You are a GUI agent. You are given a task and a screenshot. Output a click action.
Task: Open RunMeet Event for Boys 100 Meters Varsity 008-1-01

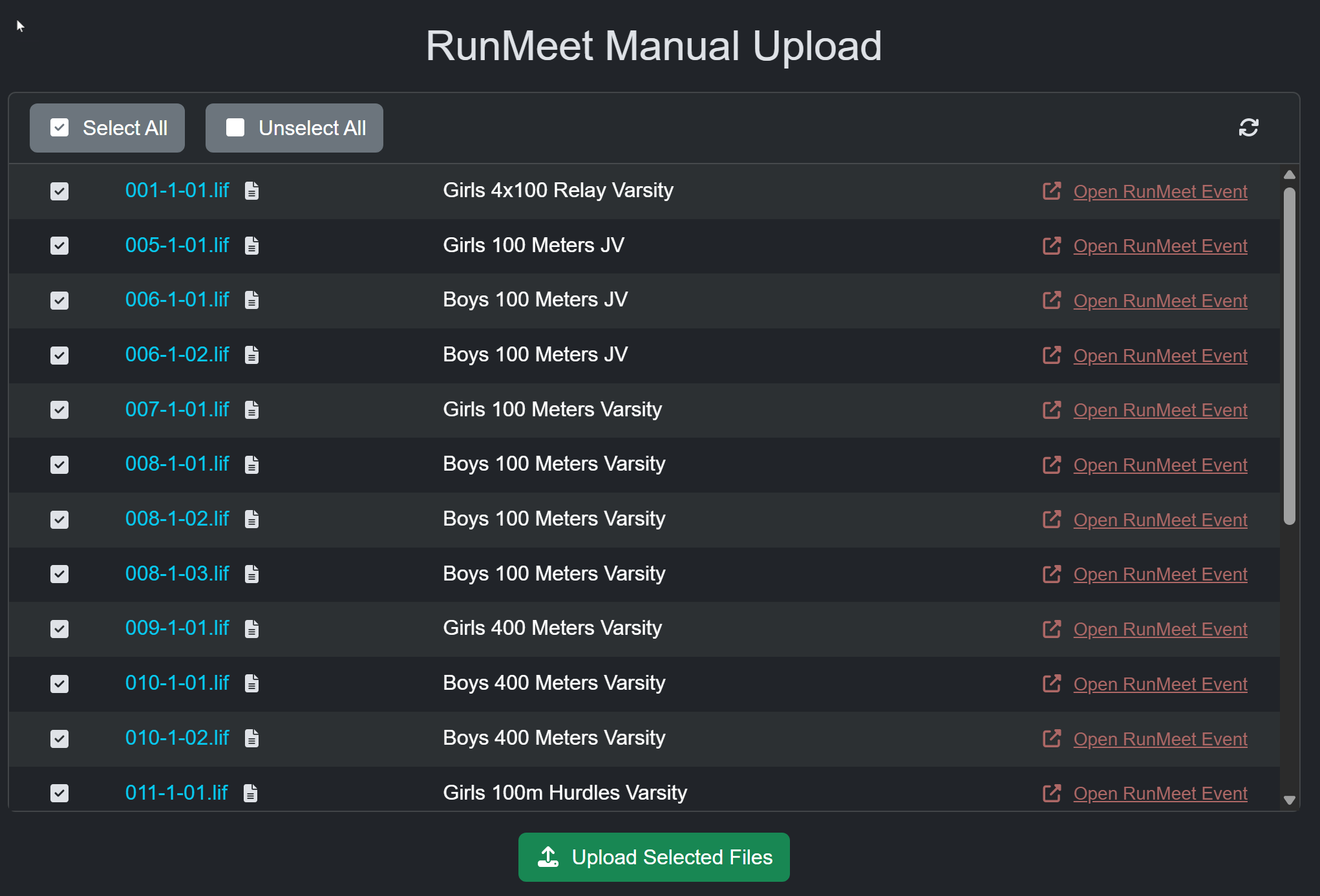click(x=1160, y=465)
